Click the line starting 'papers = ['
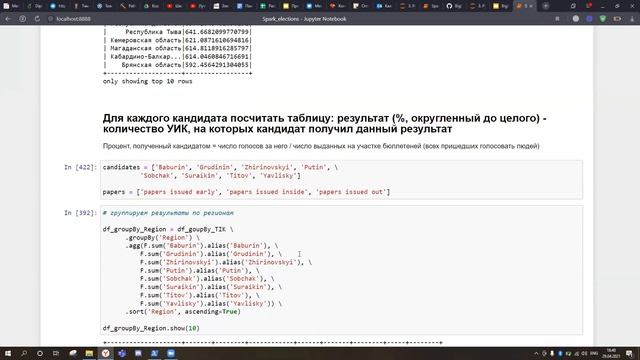This screenshot has width=640, height=360. point(246,192)
